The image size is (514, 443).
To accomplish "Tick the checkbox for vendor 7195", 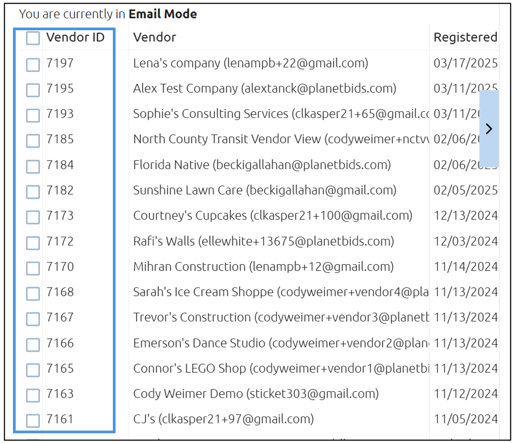I will click(33, 90).
